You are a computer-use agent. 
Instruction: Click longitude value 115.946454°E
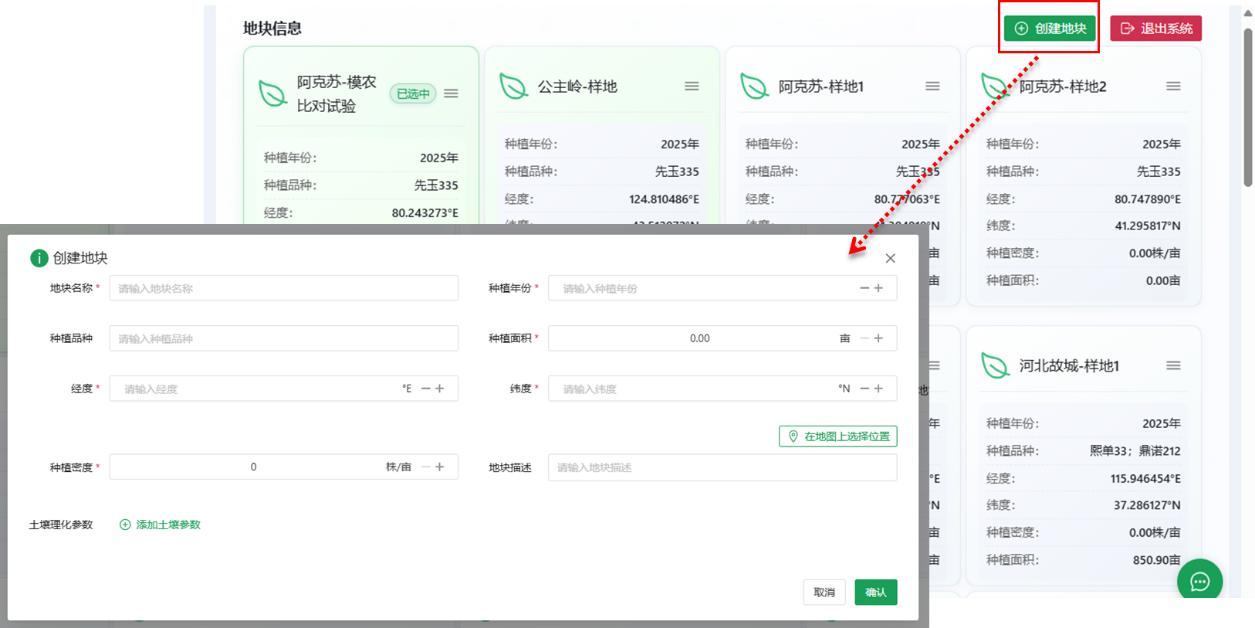coord(1146,479)
